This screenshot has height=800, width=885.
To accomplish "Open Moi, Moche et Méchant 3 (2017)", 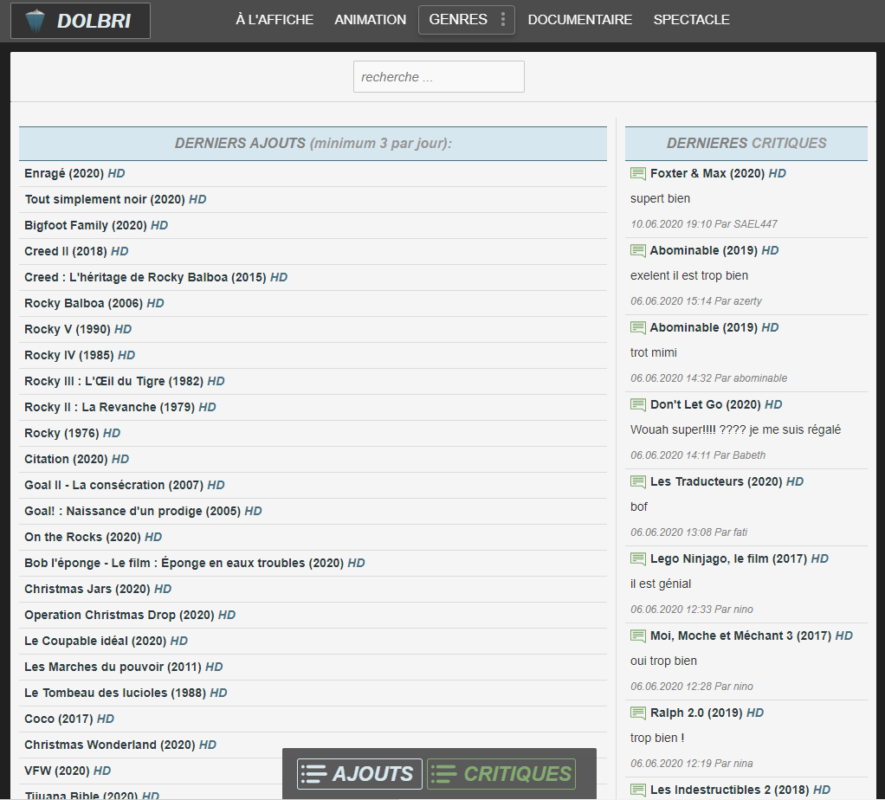I will point(751,636).
